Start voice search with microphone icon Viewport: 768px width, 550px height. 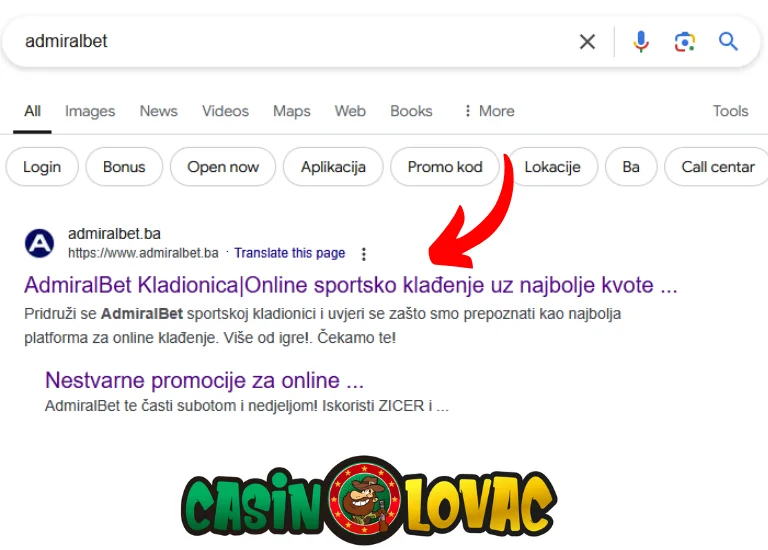click(641, 42)
